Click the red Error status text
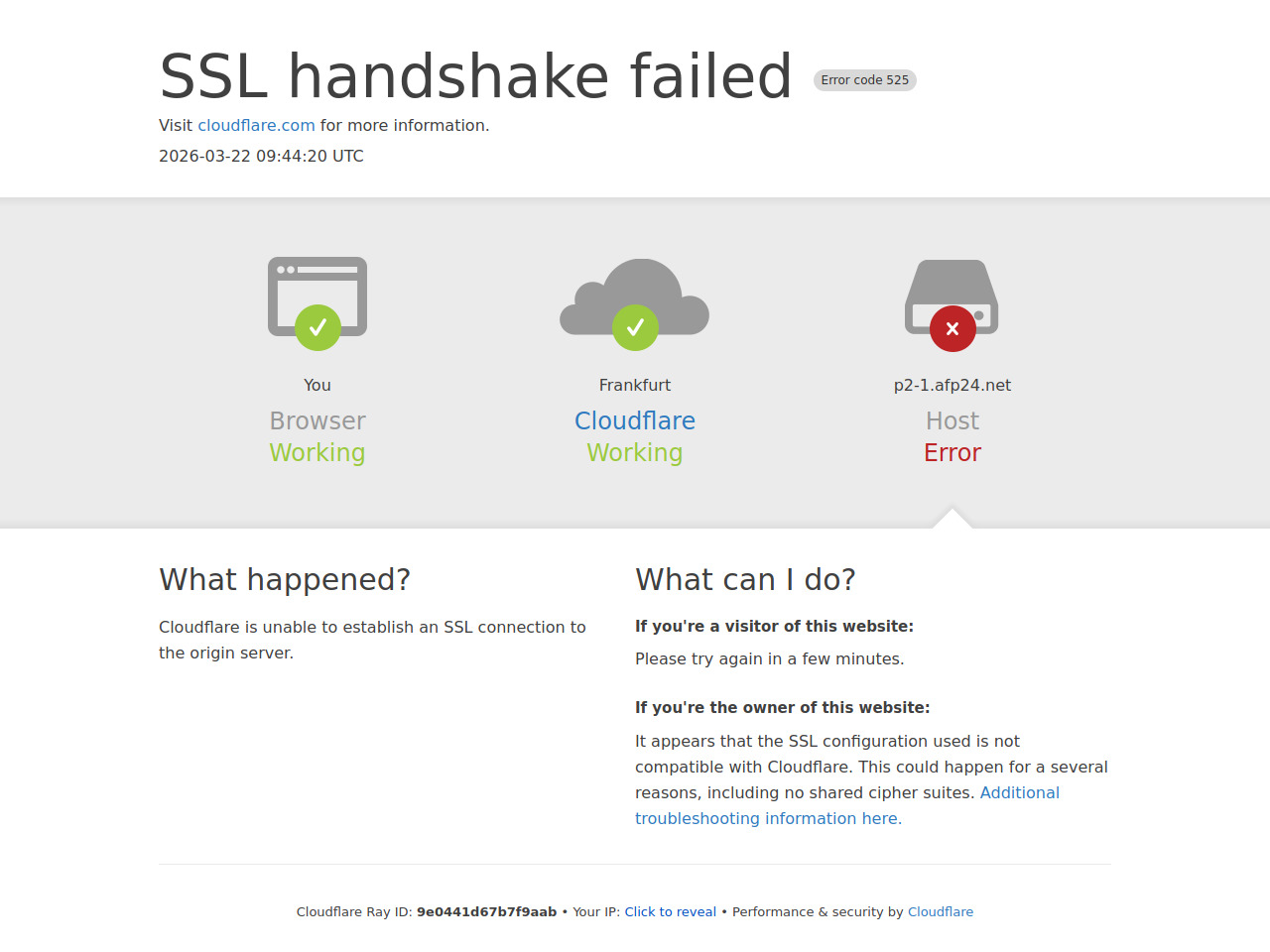This screenshot has width=1270, height=952. tap(952, 453)
